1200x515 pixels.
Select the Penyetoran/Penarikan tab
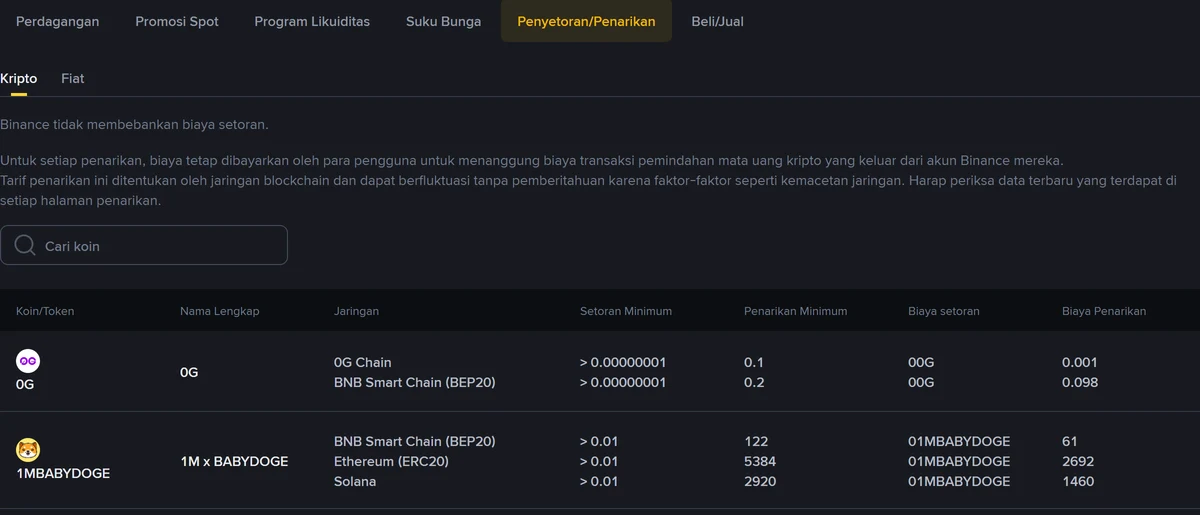click(586, 21)
